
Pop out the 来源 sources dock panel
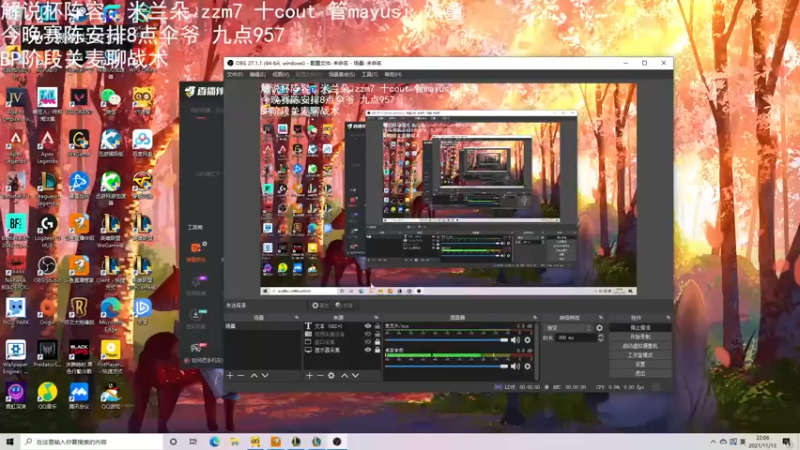[376, 317]
